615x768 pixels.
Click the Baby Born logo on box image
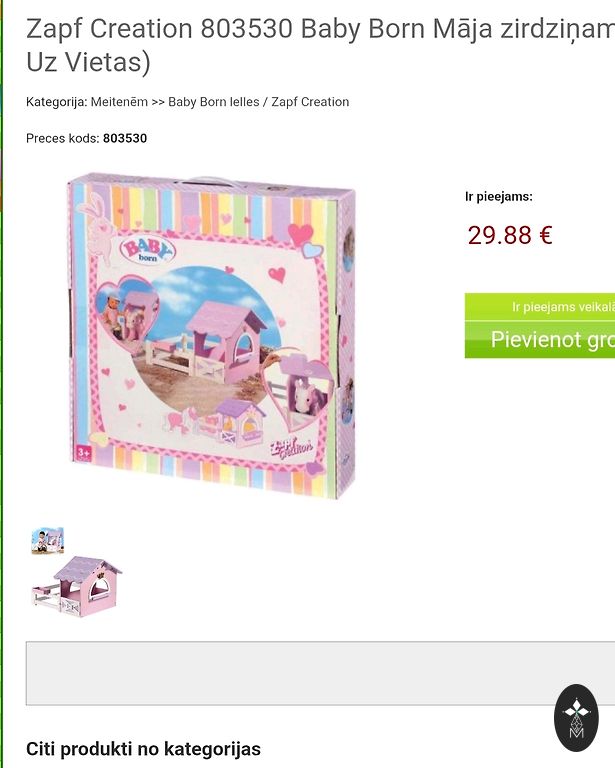coord(147,250)
